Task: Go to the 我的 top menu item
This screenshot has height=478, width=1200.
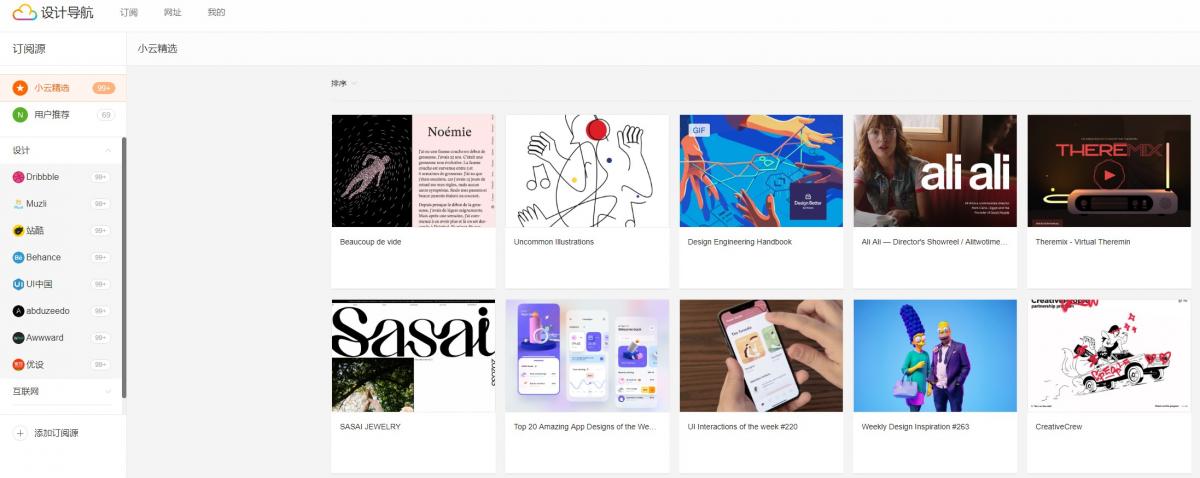Action: pyautogui.click(x=216, y=13)
